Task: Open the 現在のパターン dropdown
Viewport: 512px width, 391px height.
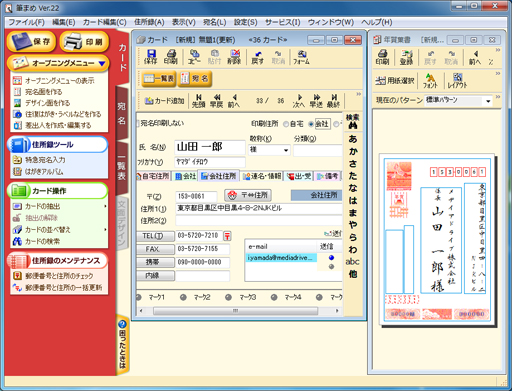Action: pos(488,101)
